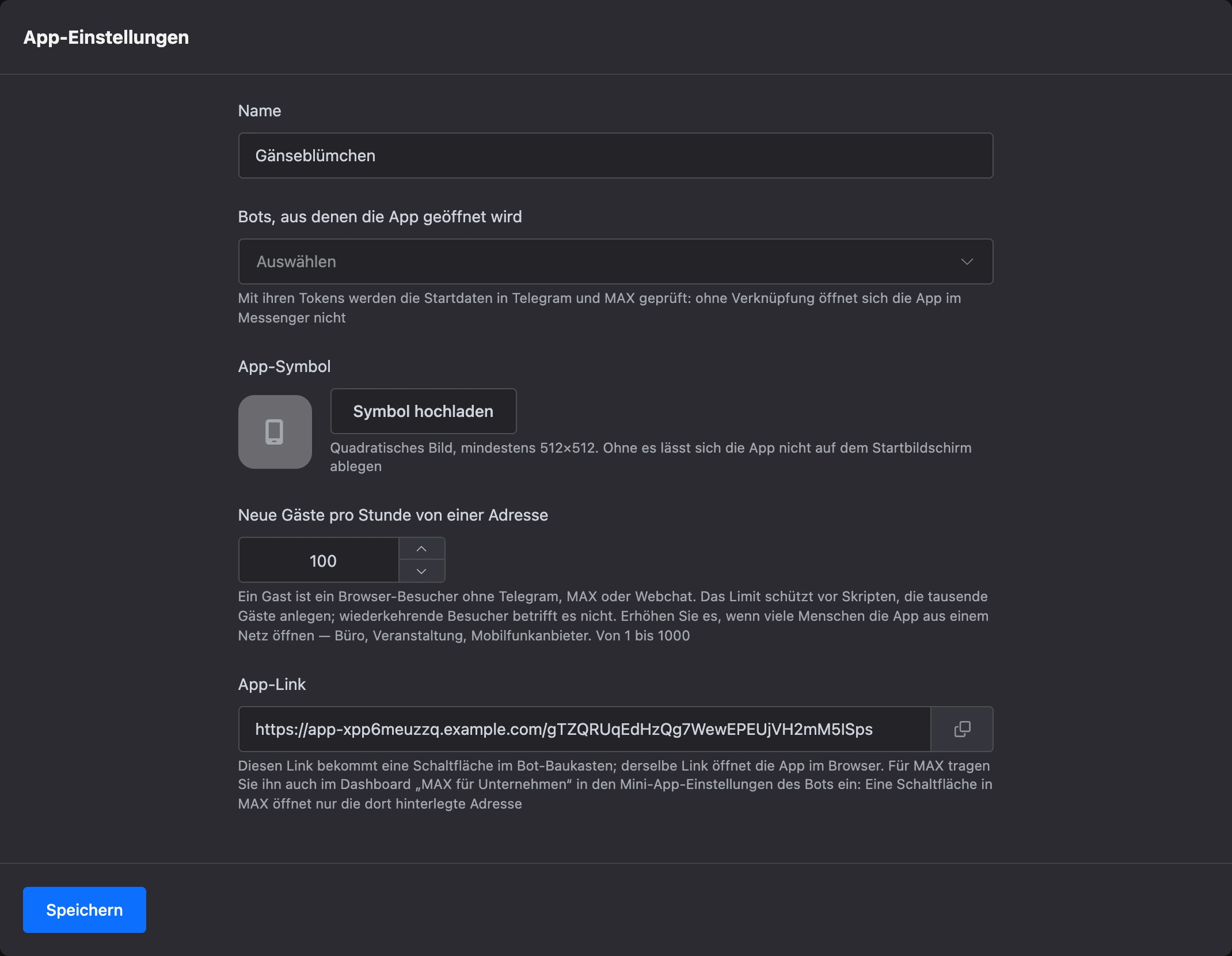Click the phone placeholder app icon
The image size is (1232, 956).
[275, 432]
